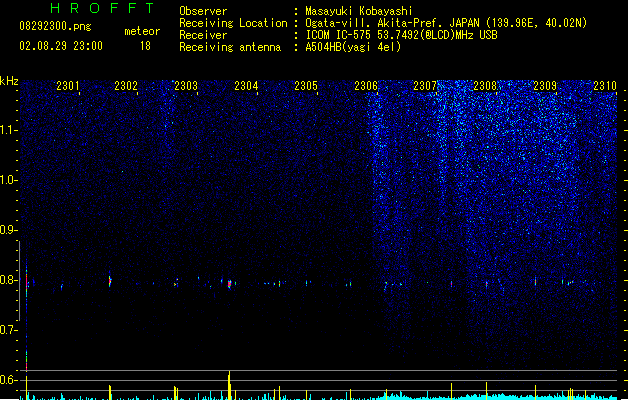629x400 pixels.
Task: Click the 2307 time marker
Action: pos(425,86)
